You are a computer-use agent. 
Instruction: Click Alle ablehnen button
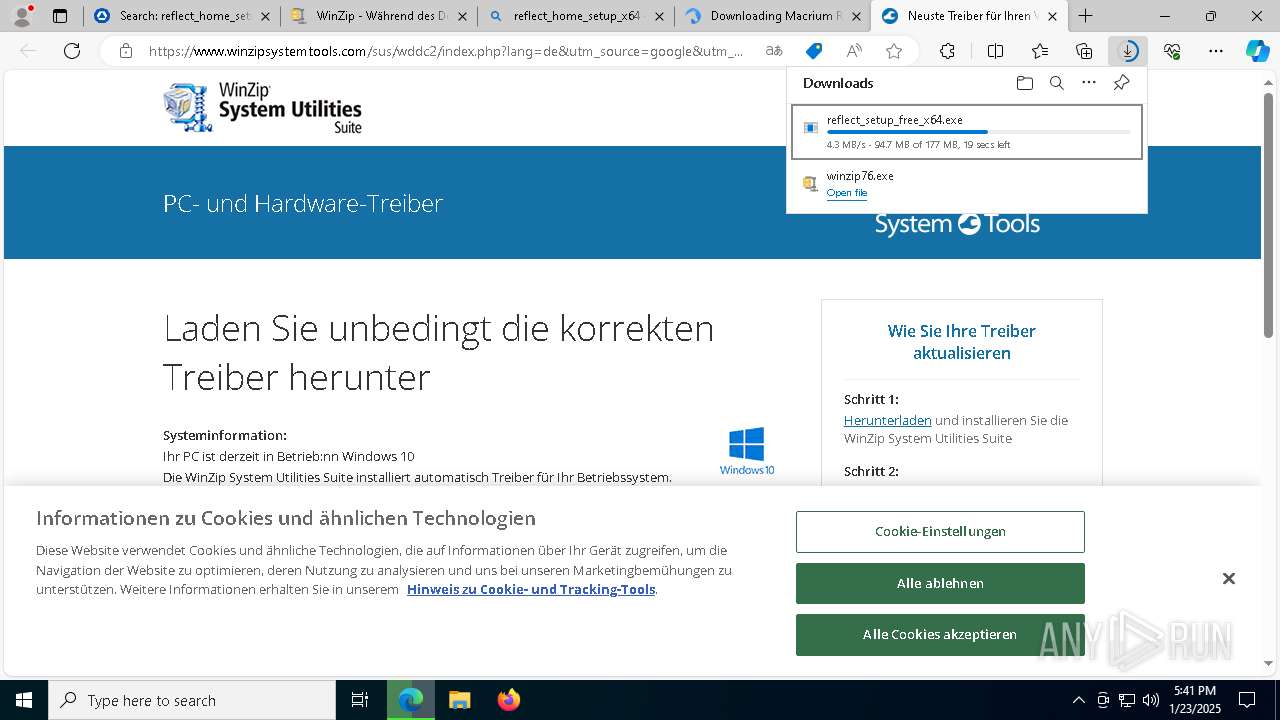(x=940, y=583)
